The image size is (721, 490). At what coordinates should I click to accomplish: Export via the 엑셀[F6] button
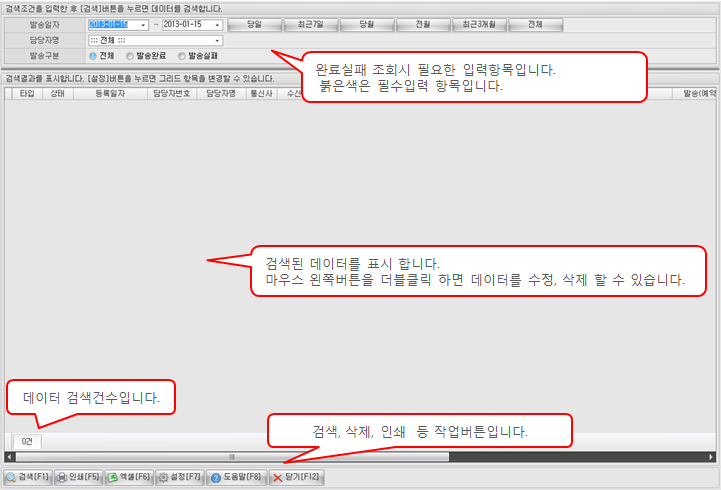(129, 477)
